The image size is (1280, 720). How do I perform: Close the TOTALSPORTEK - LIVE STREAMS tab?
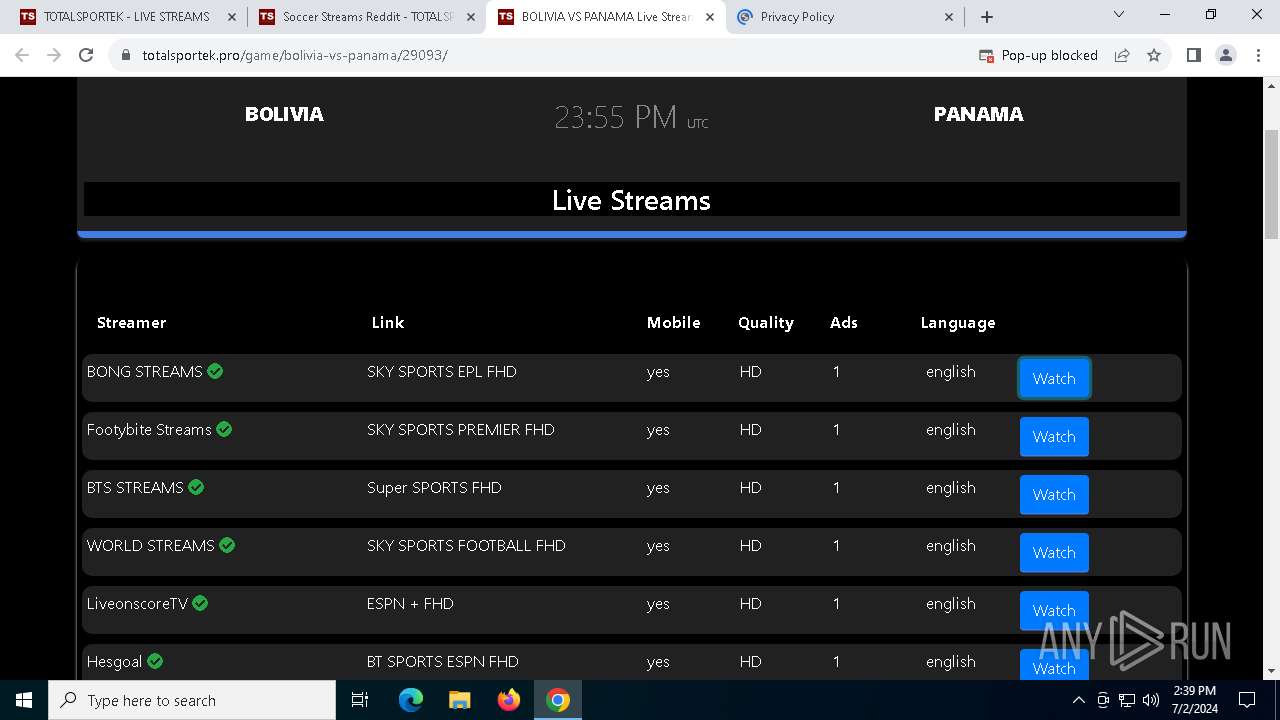[231, 17]
